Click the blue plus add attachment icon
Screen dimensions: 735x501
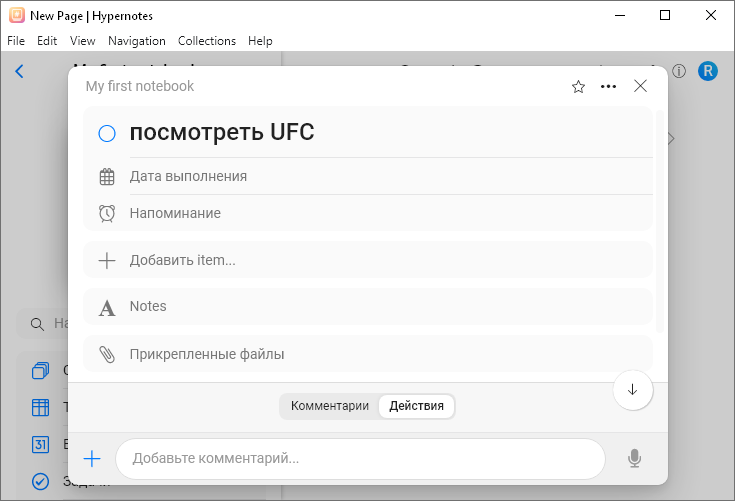click(92, 459)
